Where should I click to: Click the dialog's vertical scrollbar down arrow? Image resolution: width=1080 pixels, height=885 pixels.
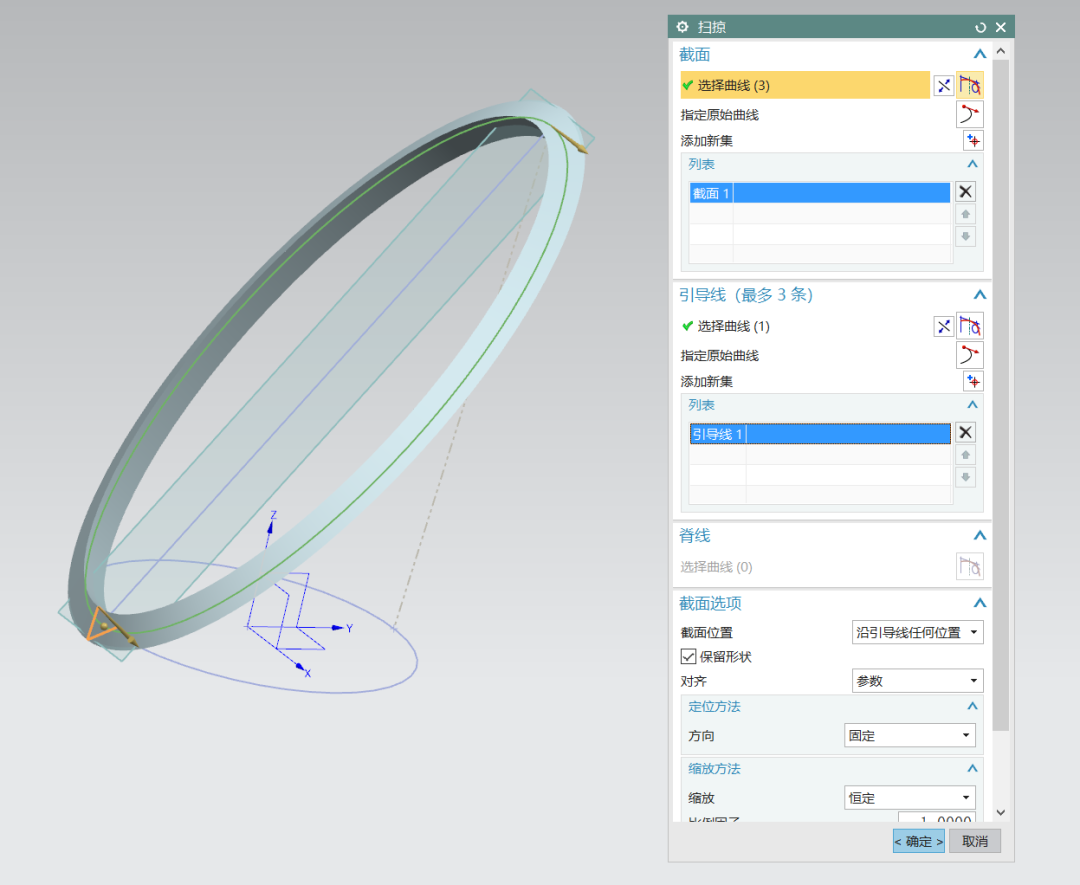(1001, 813)
